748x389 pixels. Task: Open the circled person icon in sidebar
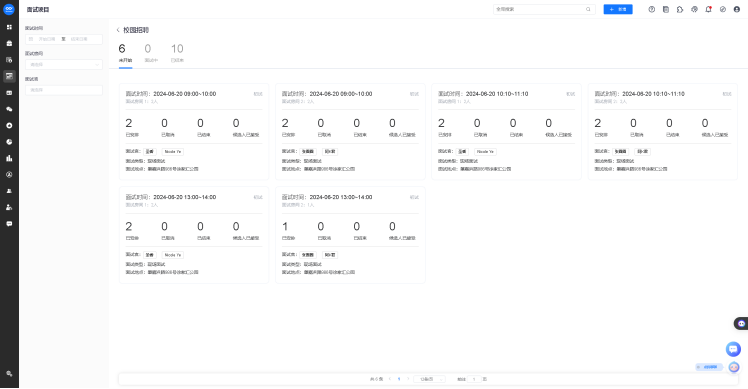[x=9, y=175]
